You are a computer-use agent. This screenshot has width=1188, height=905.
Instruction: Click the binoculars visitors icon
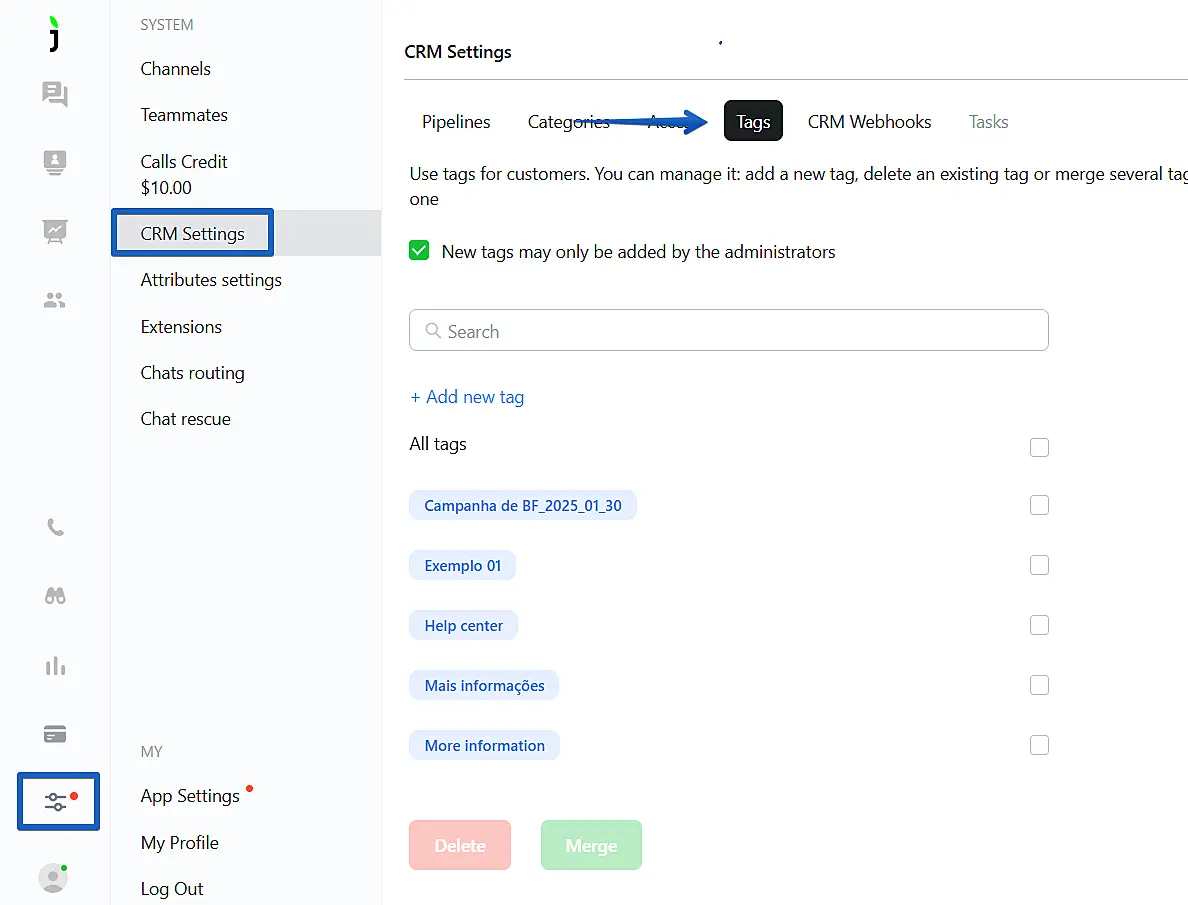tap(55, 596)
